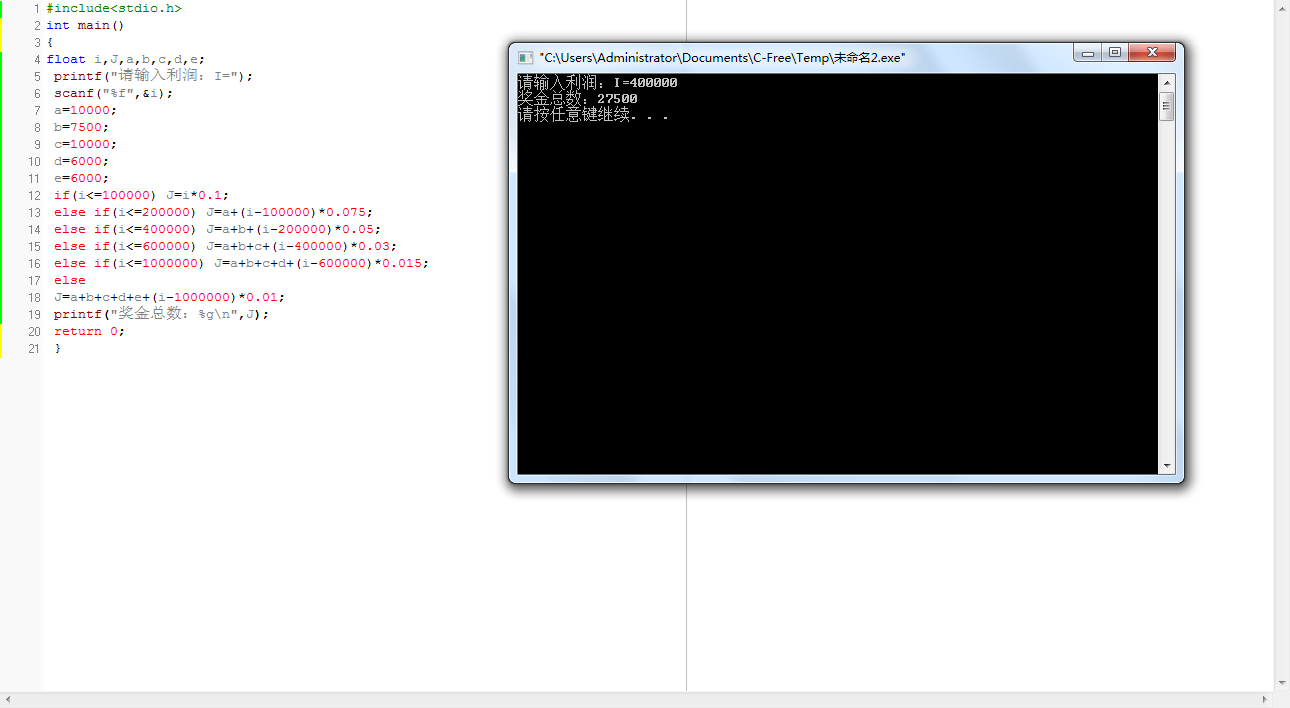1290x708 pixels.
Task: Click the 'else if(i<=1000000)' code line
Action: [x=241, y=263]
